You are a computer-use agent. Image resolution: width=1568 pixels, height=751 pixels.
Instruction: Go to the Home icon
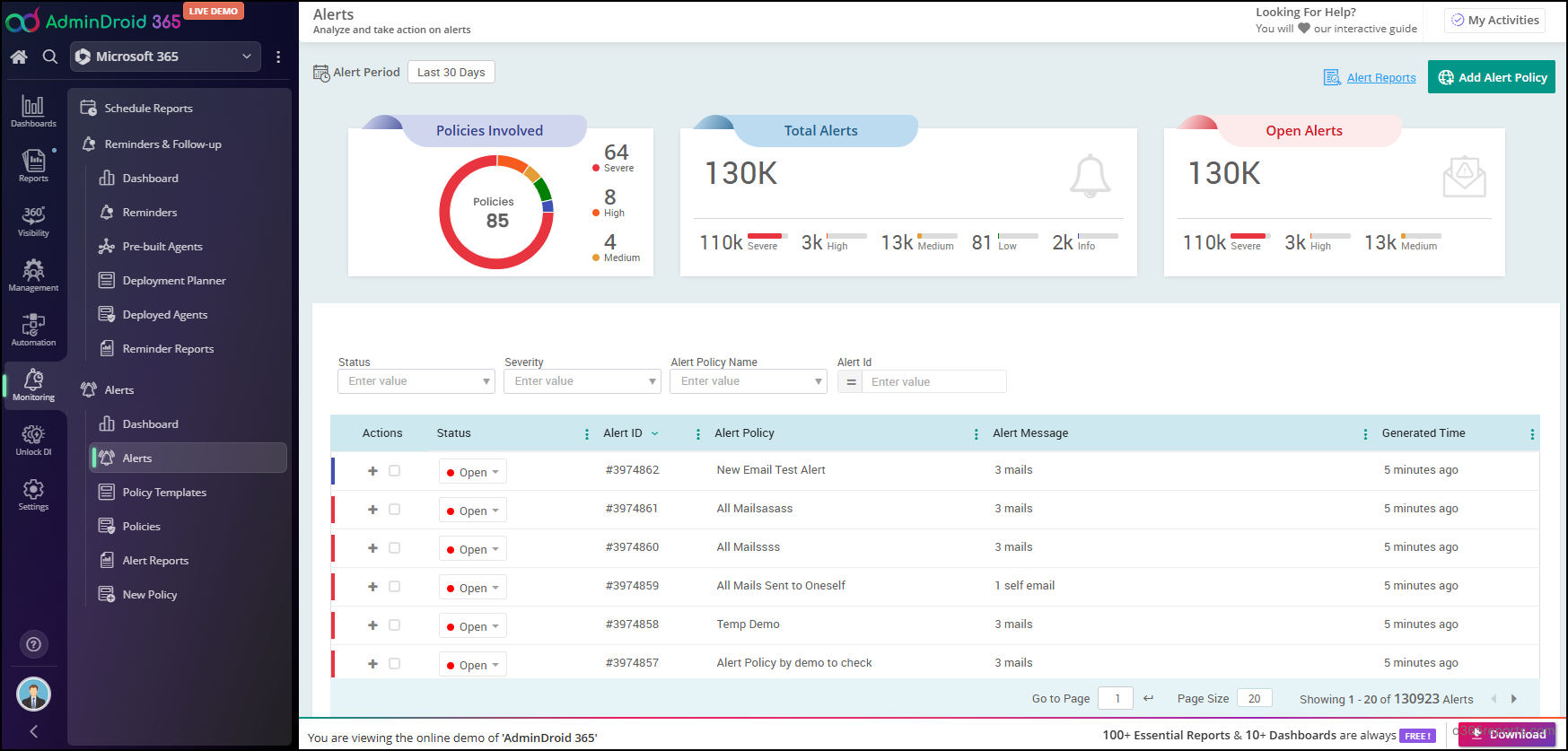[x=19, y=57]
